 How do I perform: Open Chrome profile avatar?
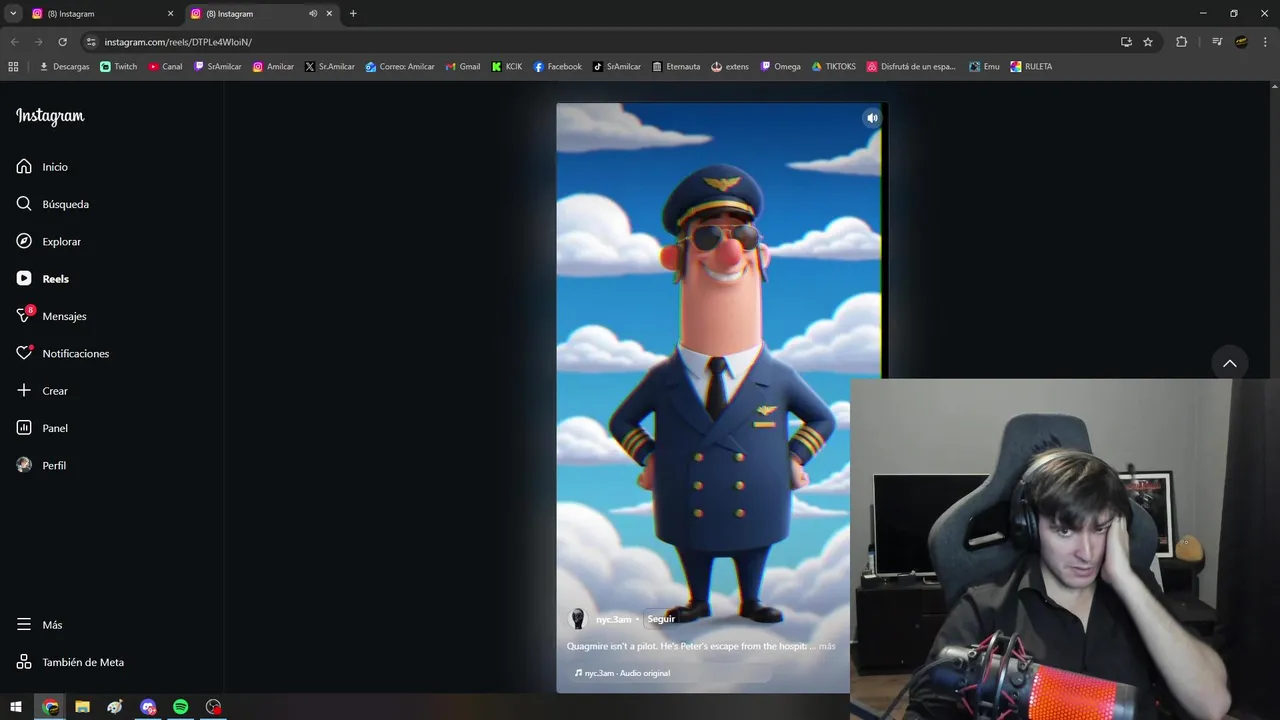pyautogui.click(x=1241, y=42)
